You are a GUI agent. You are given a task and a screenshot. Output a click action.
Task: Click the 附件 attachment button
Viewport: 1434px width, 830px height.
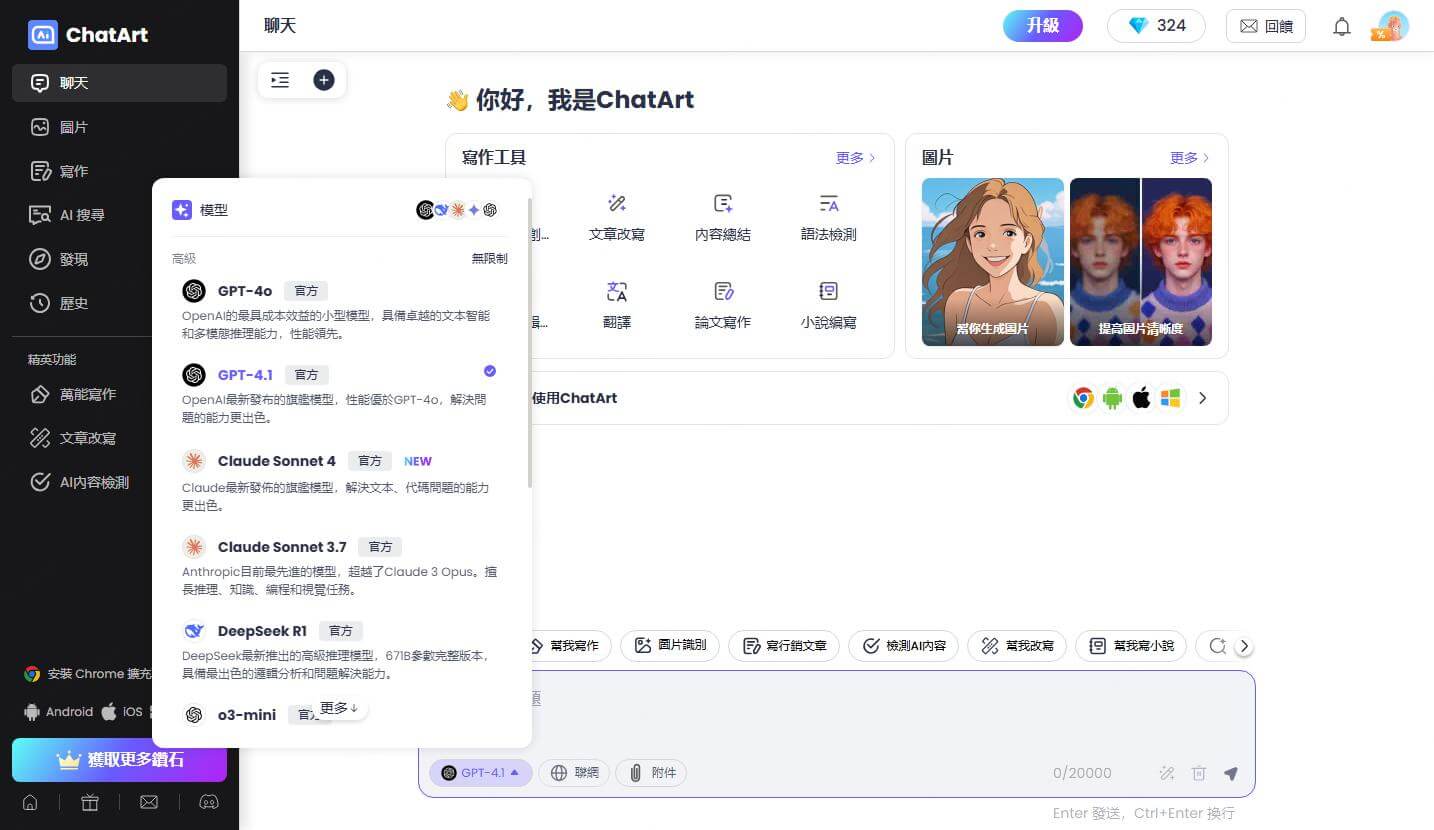[x=651, y=773]
